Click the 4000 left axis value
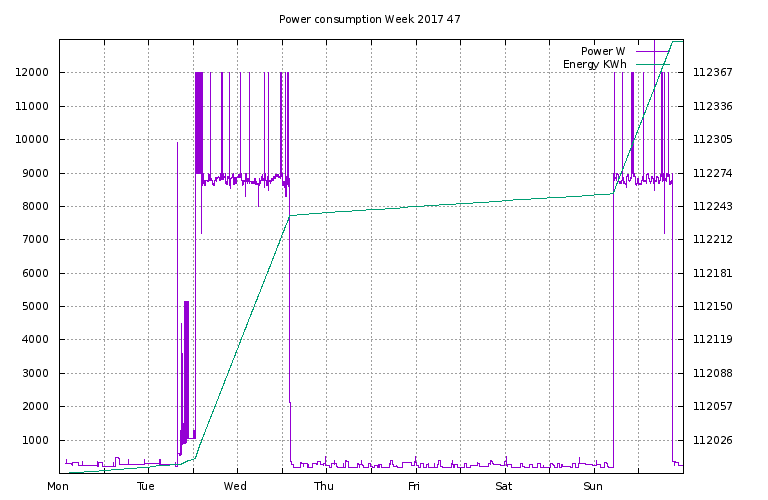Image resolution: width=768 pixels, height=500 pixels. (x=35, y=339)
